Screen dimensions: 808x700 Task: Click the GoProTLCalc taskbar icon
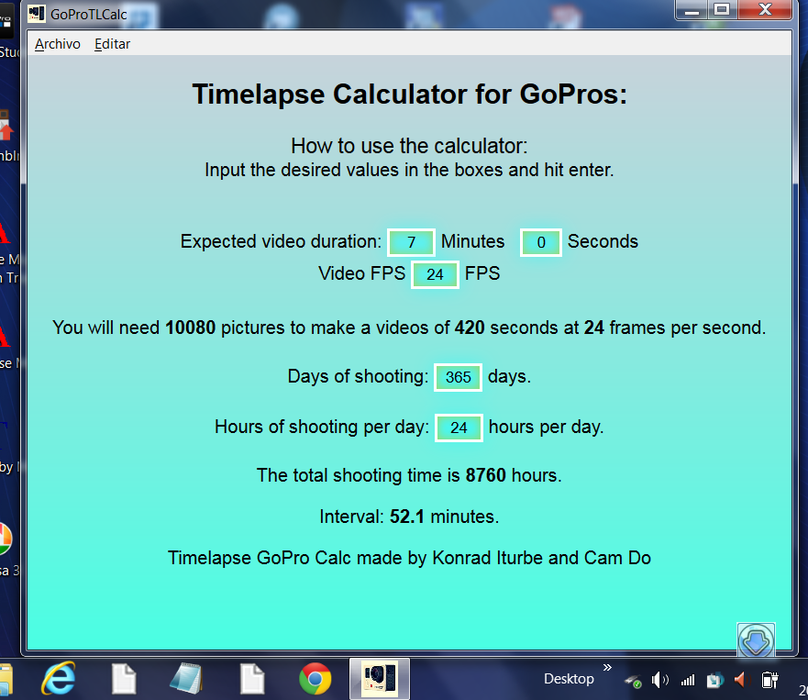point(379,679)
